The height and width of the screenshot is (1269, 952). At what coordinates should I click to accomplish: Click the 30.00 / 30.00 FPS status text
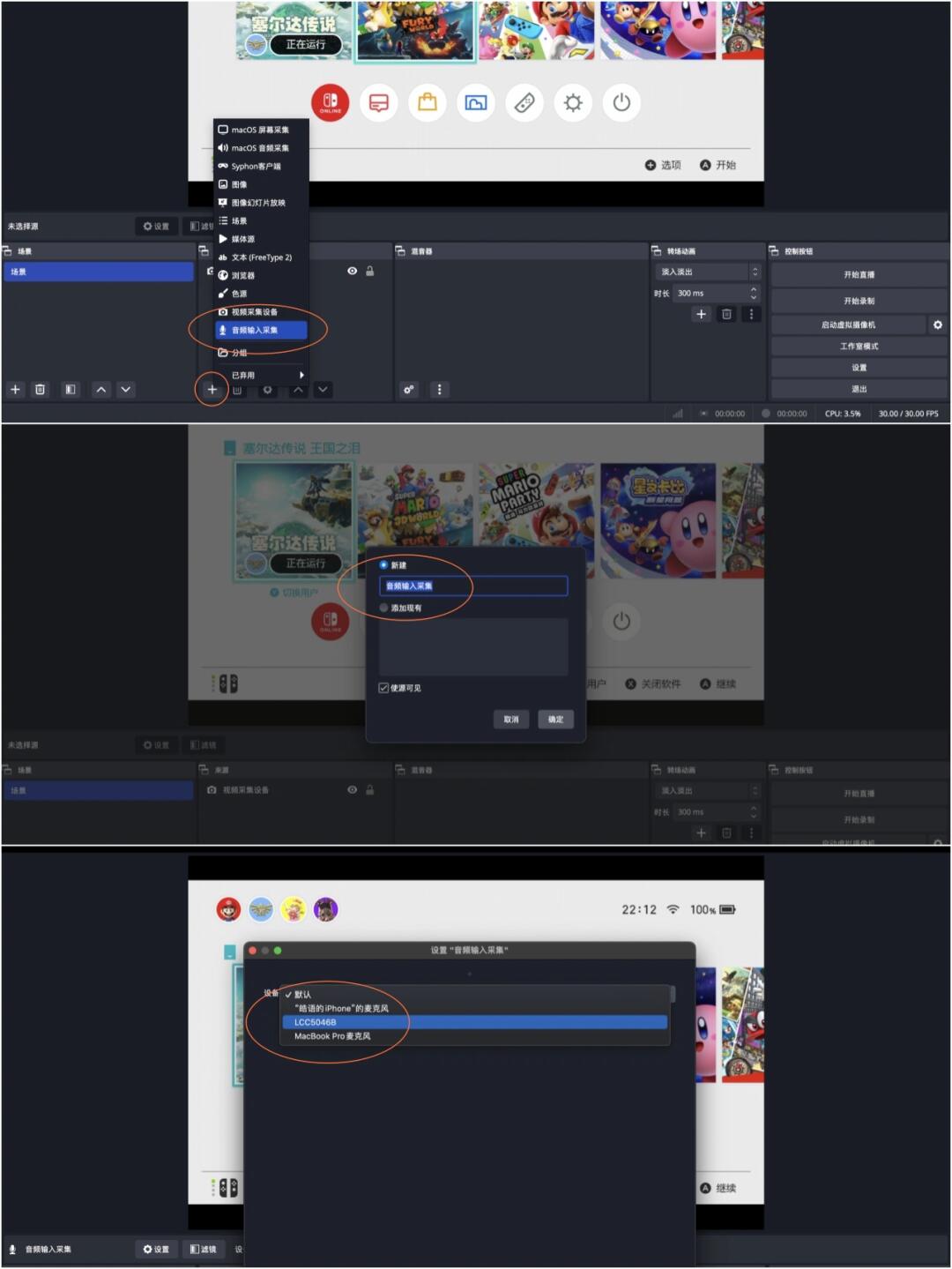908,414
